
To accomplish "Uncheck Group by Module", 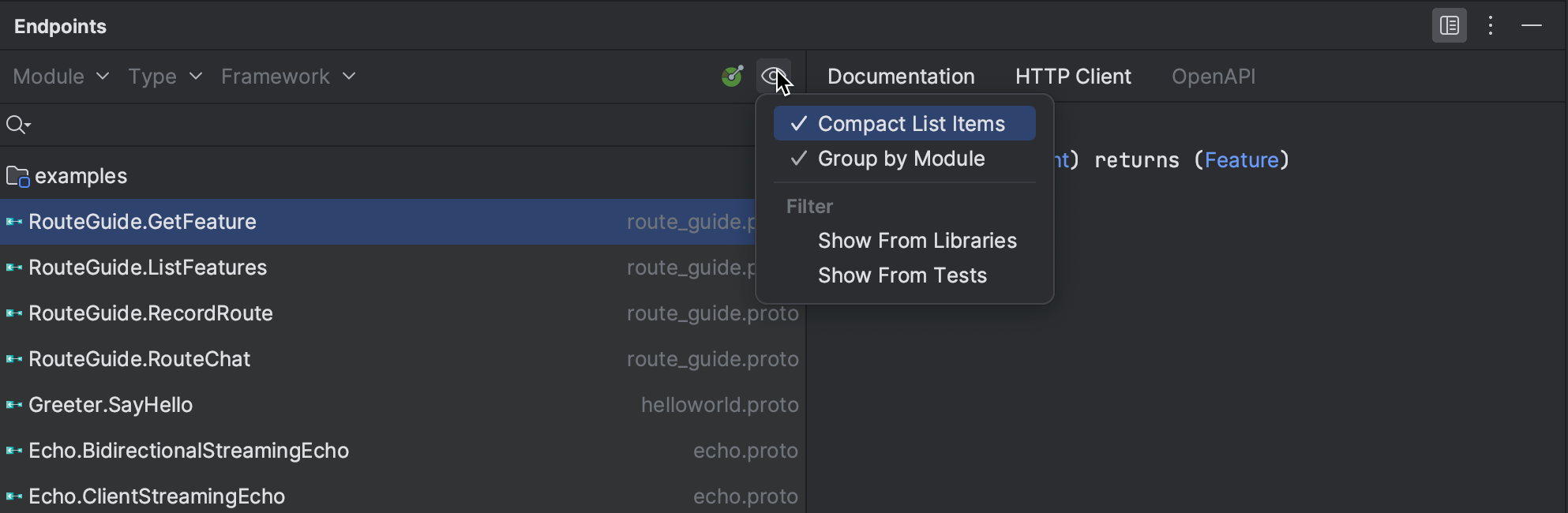I will pyautogui.click(x=901, y=159).
